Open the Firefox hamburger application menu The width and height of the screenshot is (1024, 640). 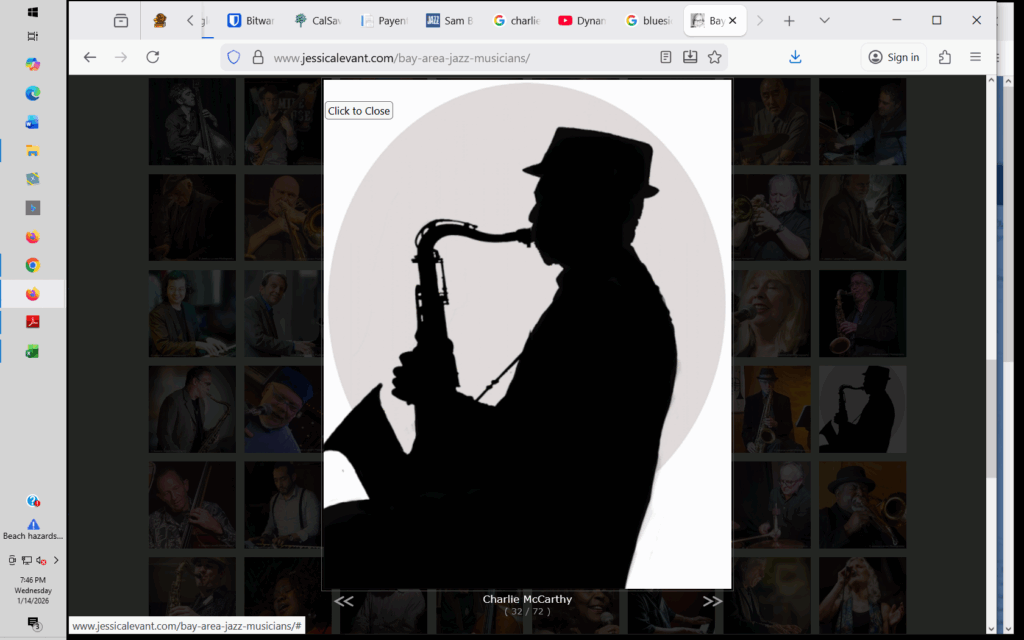coord(975,57)
